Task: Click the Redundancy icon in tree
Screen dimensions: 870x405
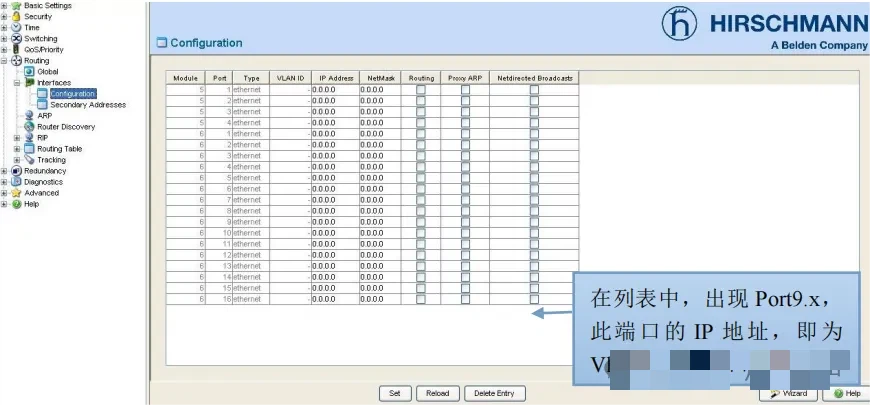Action: (16, 171)
